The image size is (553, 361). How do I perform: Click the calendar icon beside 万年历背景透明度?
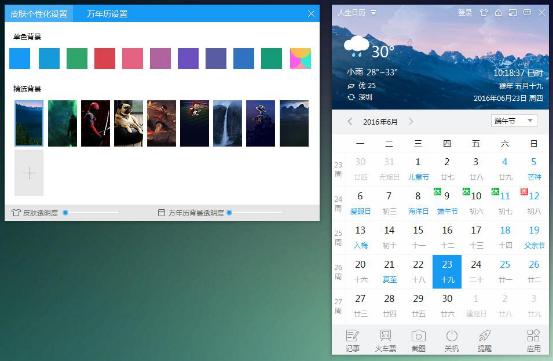[x=161, y=213]
